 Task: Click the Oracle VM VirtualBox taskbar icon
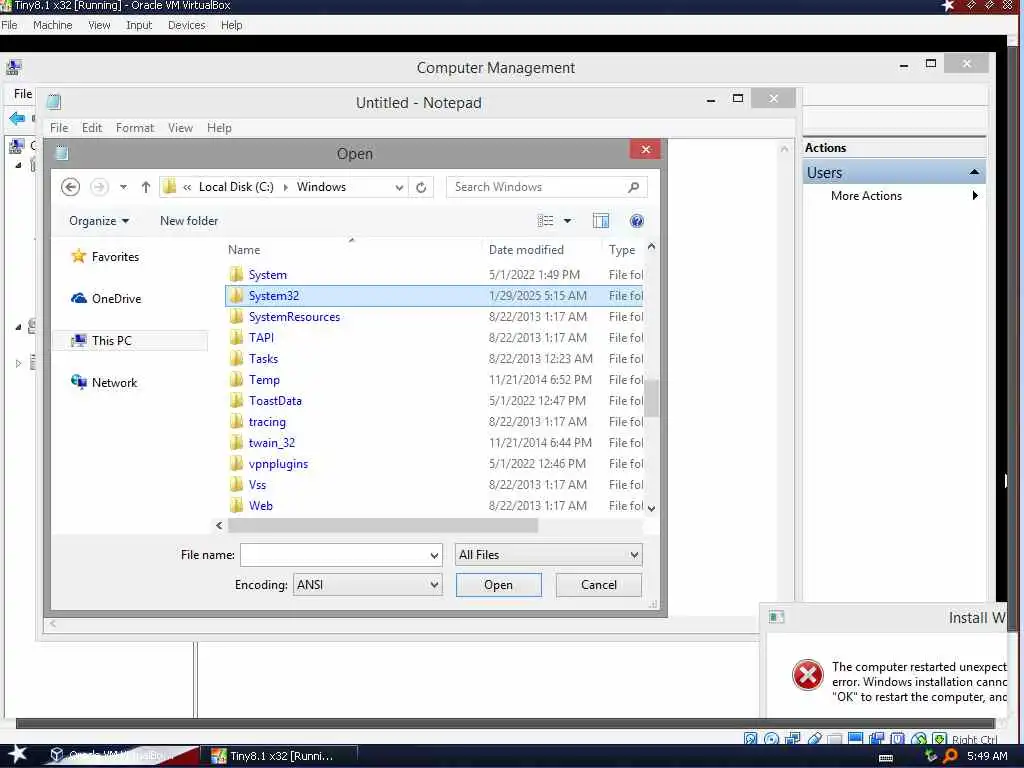pos(57,755)
